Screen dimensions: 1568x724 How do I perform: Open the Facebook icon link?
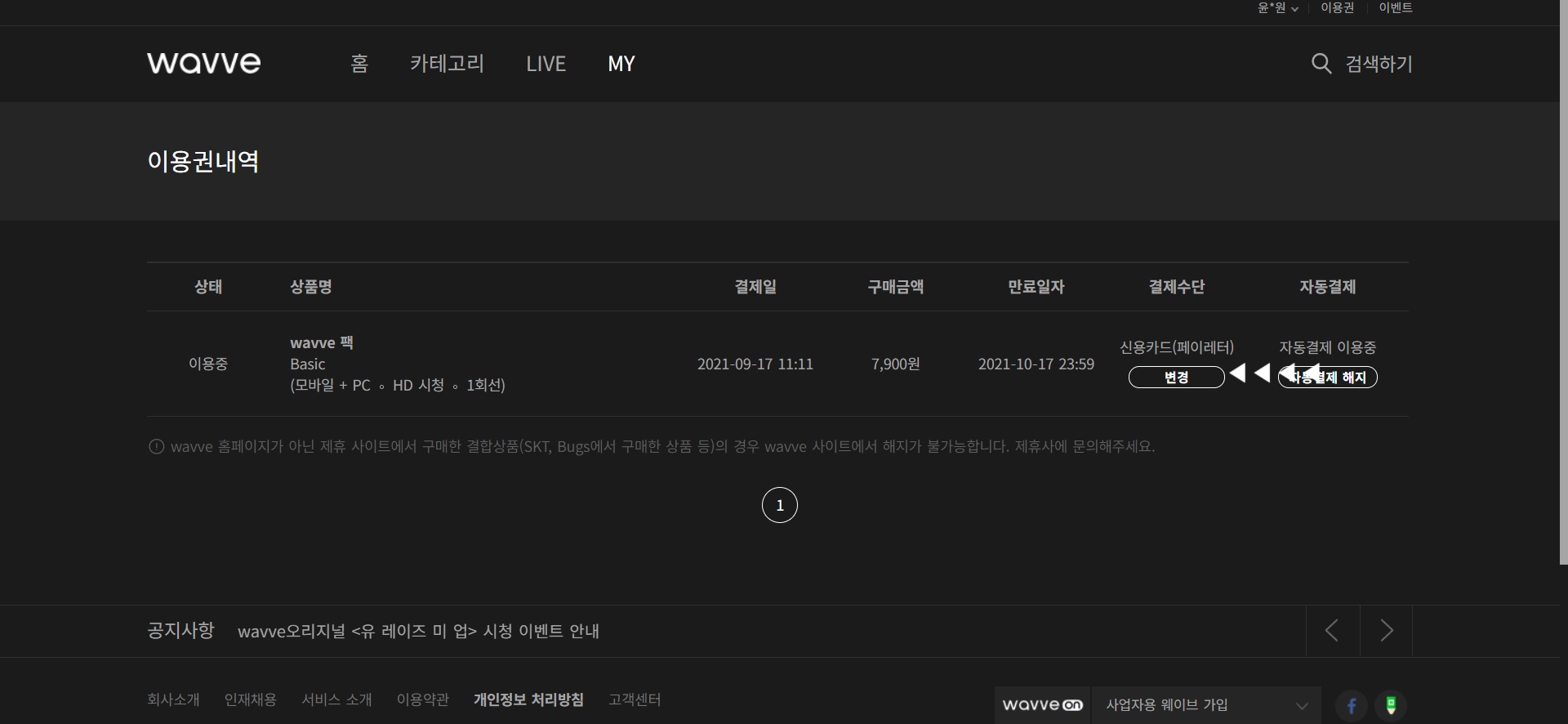pyautogui.click(x=1352, y=705)
